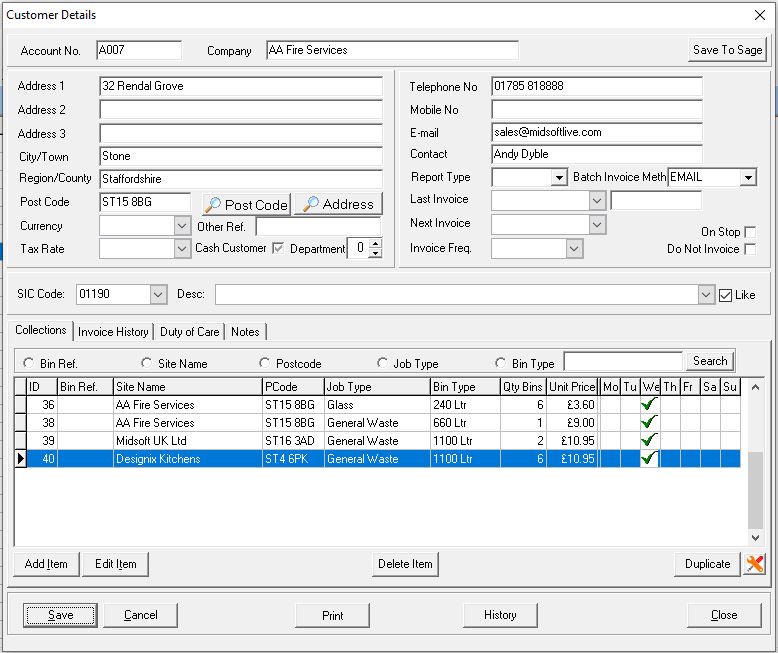The width and height of the screenshot is (778, 653).
Task: Click the 660 Ltr bin type cell
Action: click(465, 423)
